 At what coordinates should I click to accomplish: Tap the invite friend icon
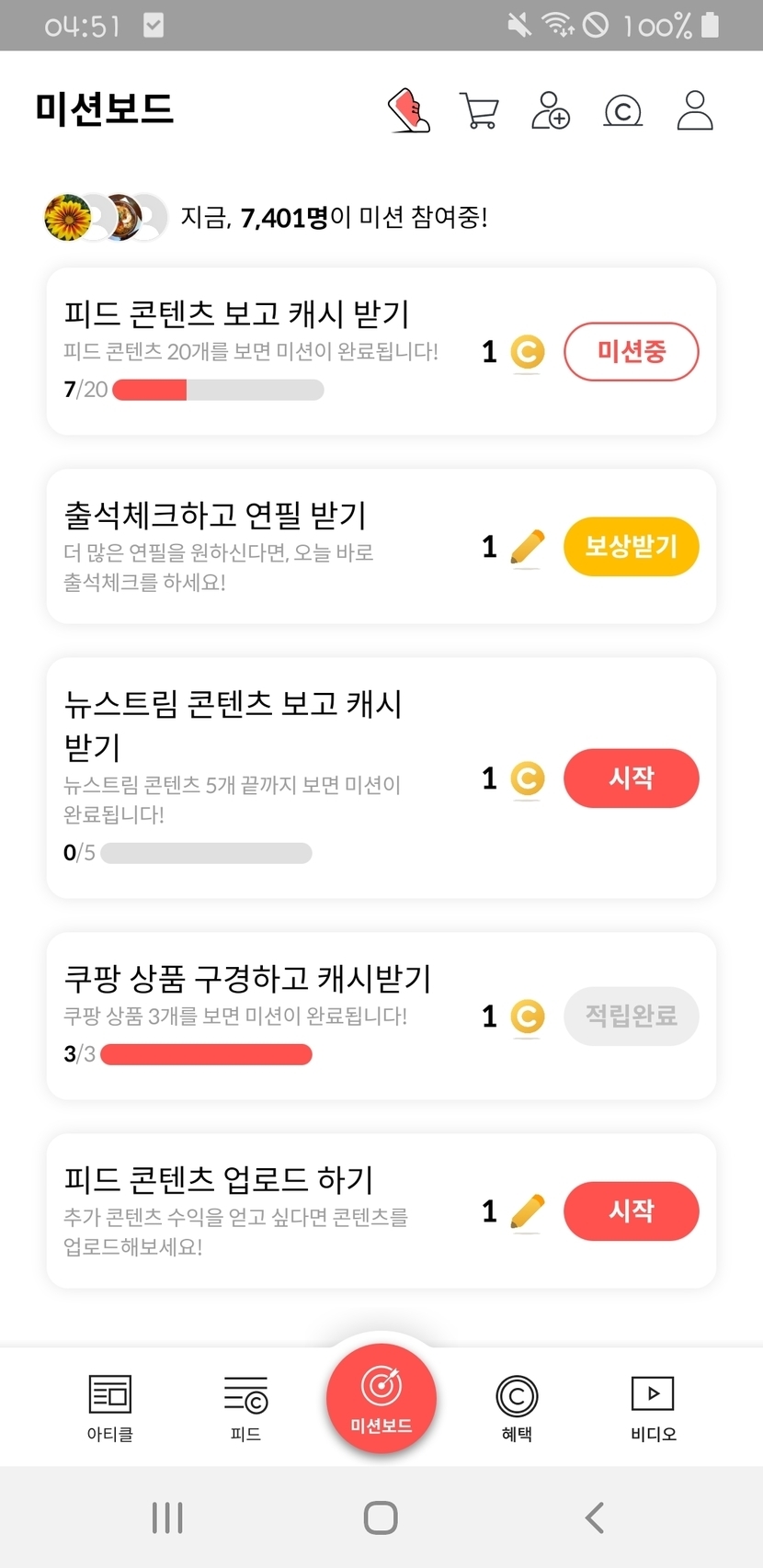551,110
